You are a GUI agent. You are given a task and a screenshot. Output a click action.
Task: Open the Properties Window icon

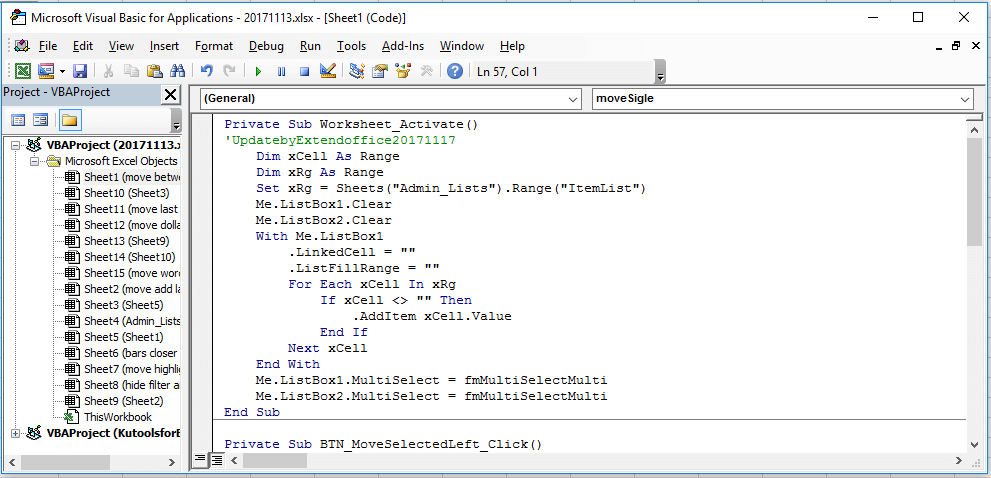tap(380, 71)
